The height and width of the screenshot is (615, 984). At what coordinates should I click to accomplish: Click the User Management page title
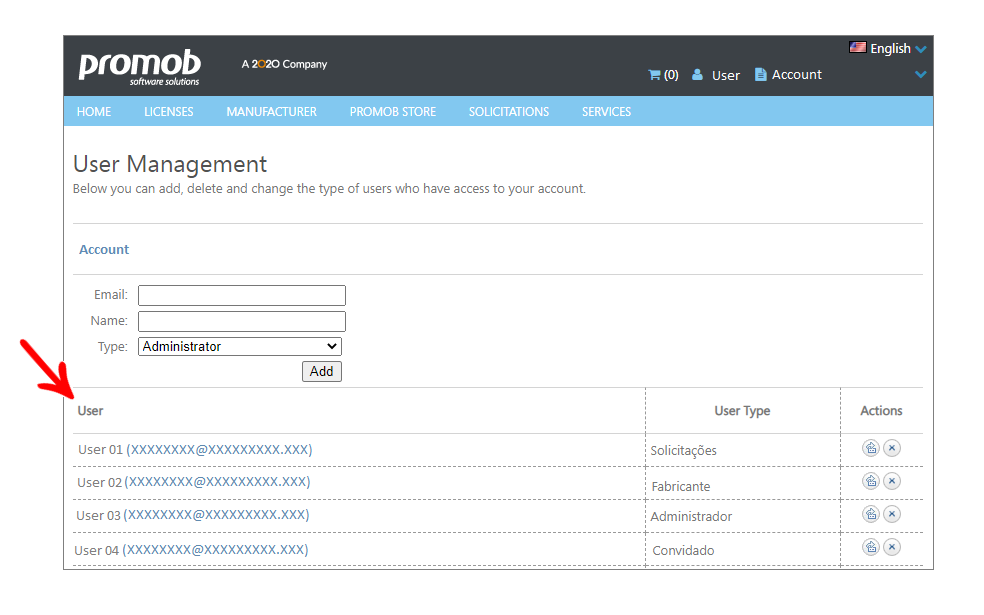point(170,164)
